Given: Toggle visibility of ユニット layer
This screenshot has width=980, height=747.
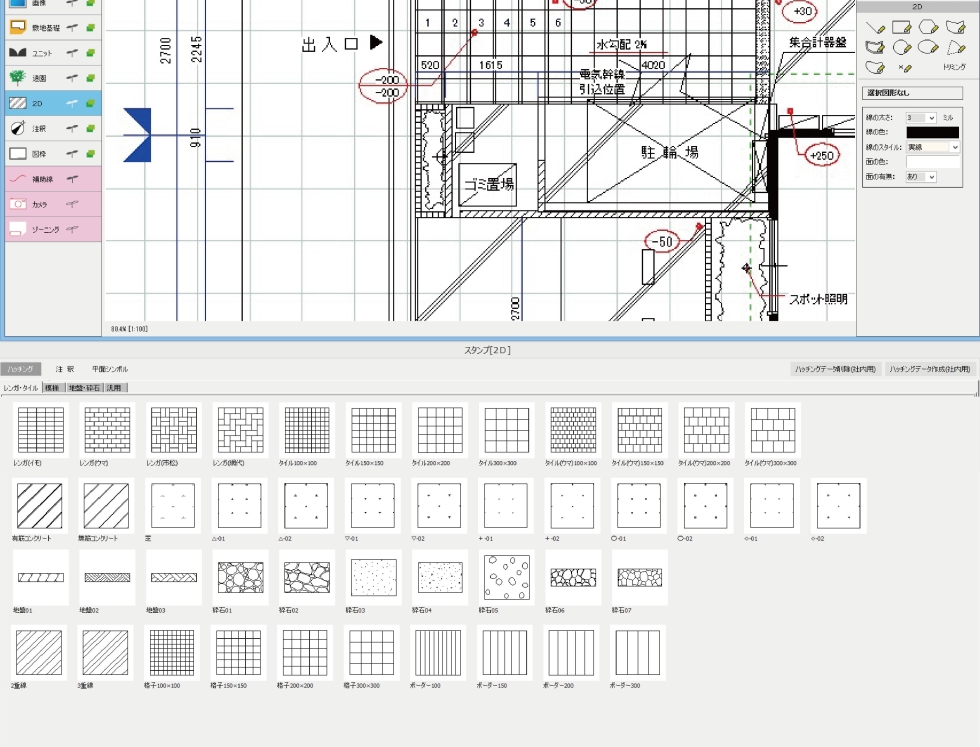Looking at the screenshot, I should [x=73, y=52].
